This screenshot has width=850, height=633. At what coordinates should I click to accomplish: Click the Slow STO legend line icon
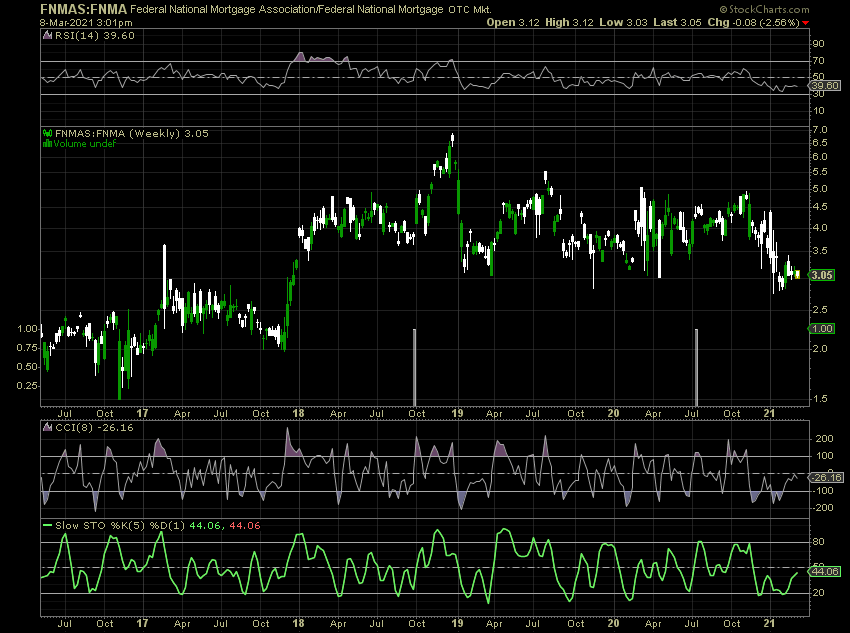pos(47,523)
